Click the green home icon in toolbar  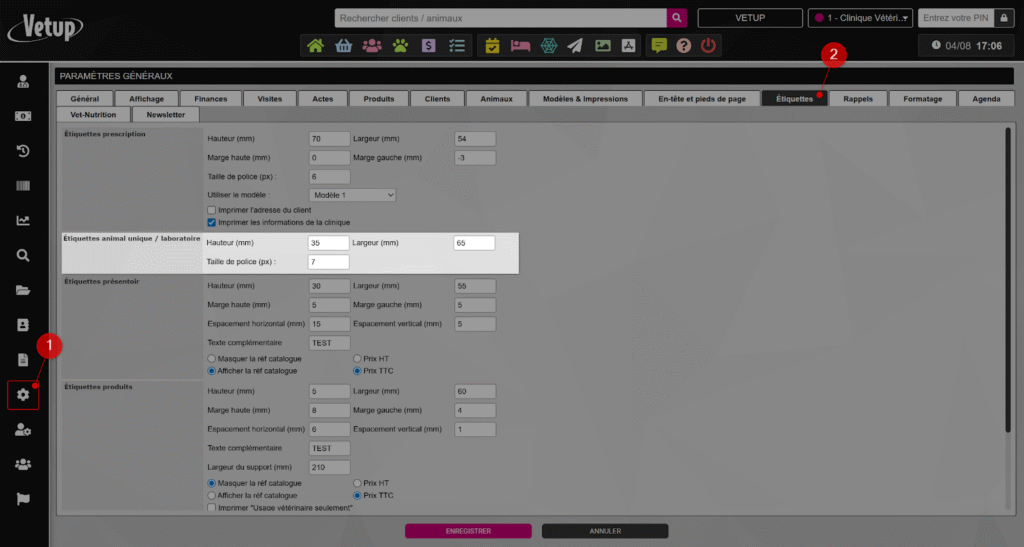[x=316, y=45]
